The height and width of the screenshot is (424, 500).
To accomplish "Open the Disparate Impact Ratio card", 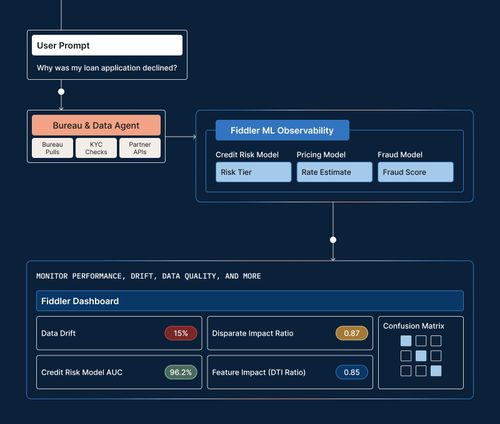I will [290, 333].
